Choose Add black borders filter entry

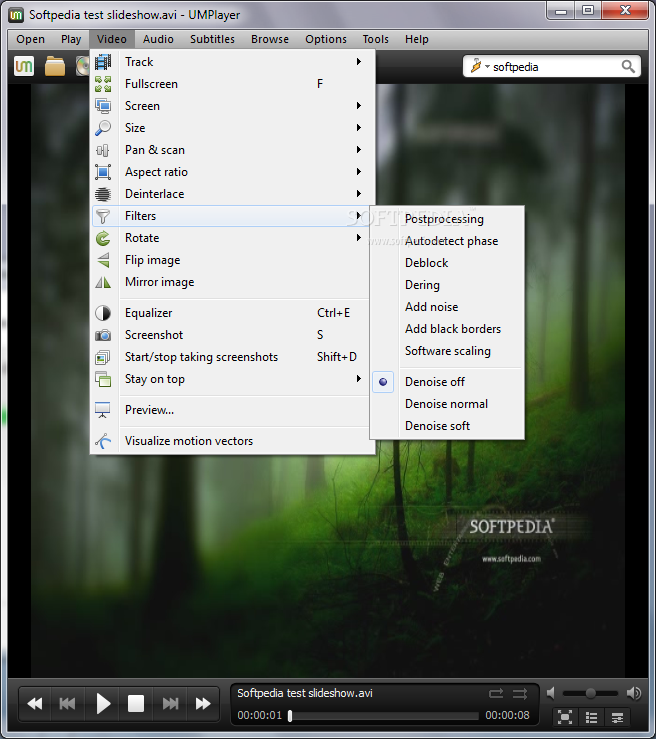447,329
